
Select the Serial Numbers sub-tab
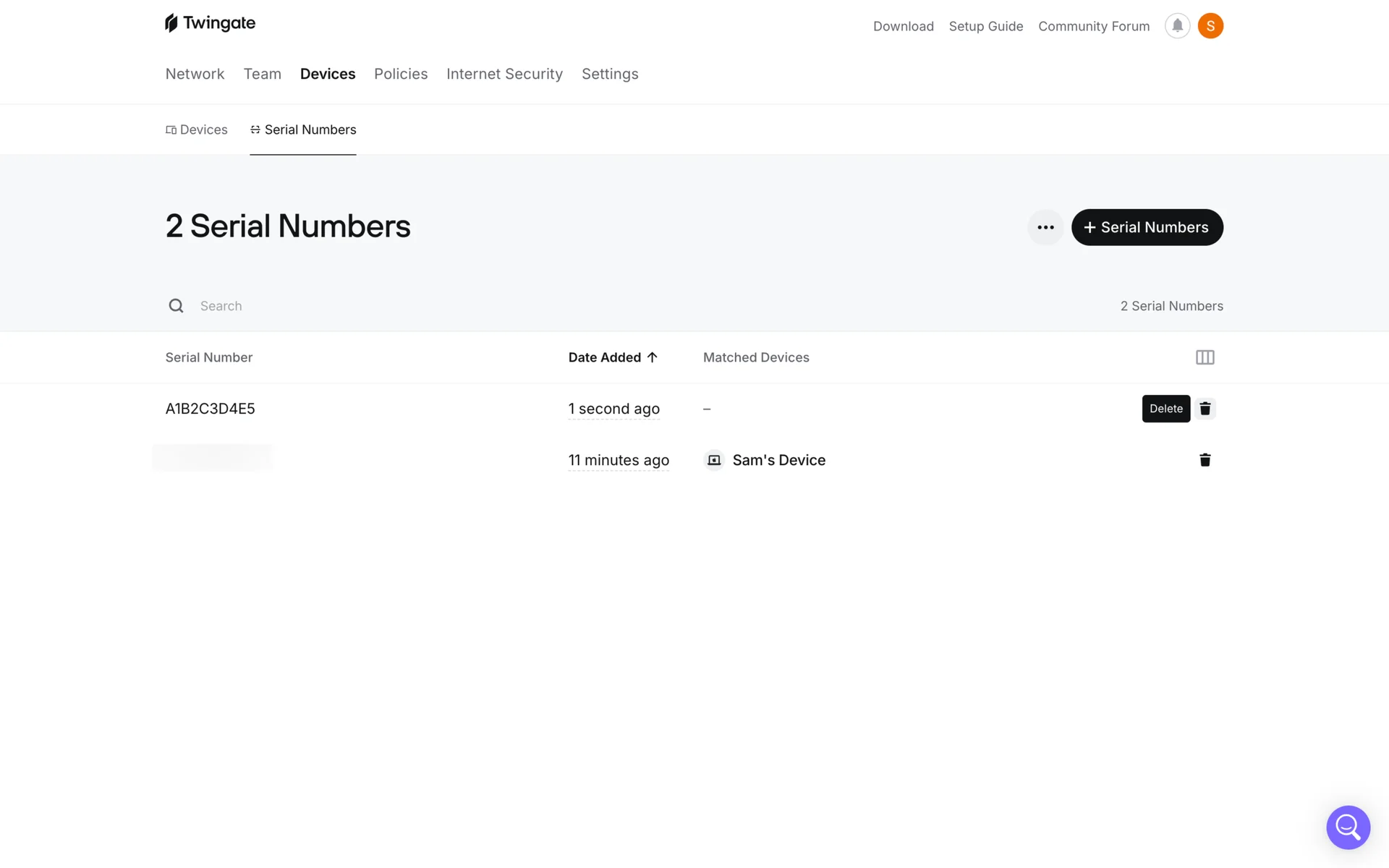click(x=303, y=129)
